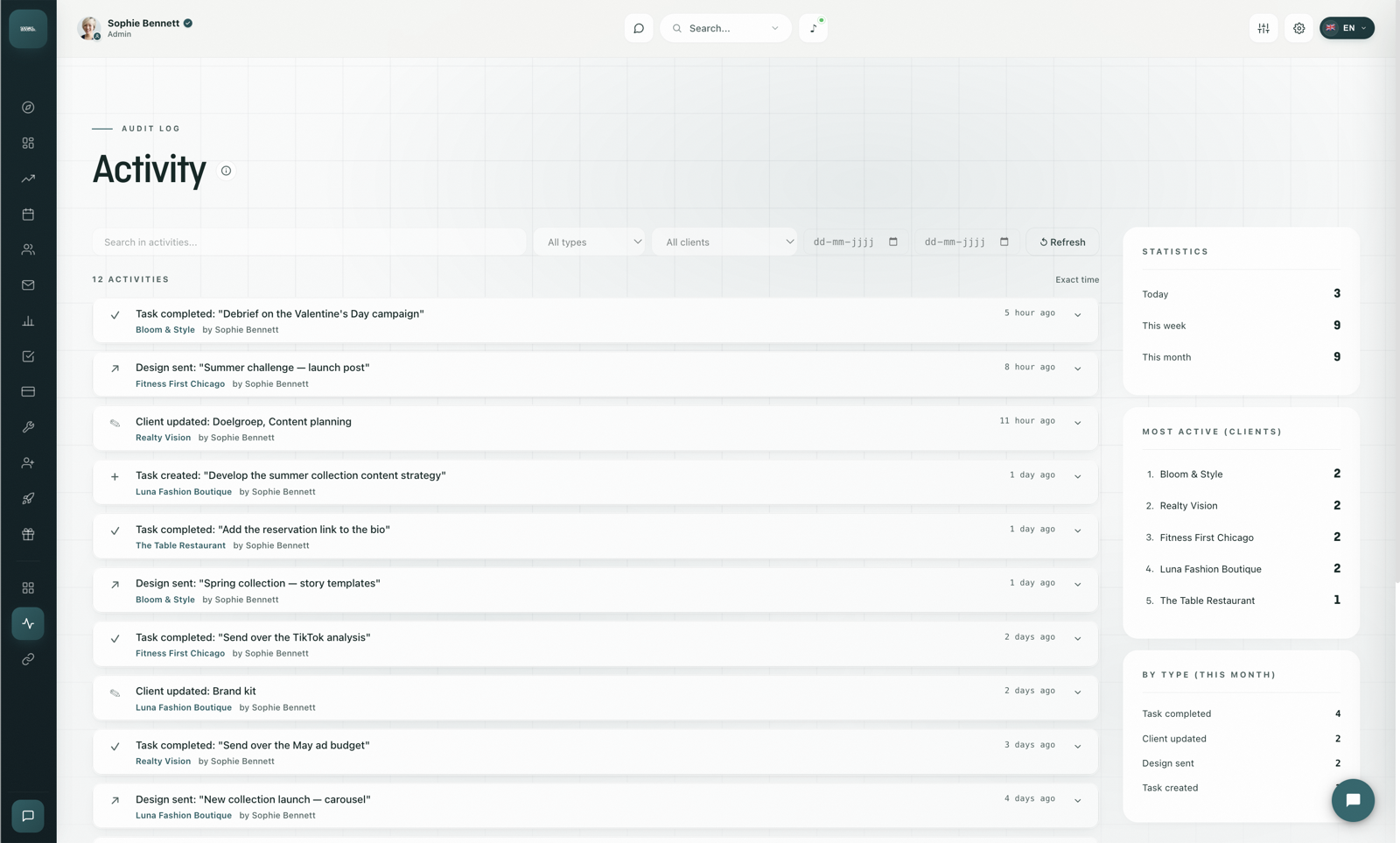
Task: Expand the summer collection content strategy row
Action: tap(1078, 476)
